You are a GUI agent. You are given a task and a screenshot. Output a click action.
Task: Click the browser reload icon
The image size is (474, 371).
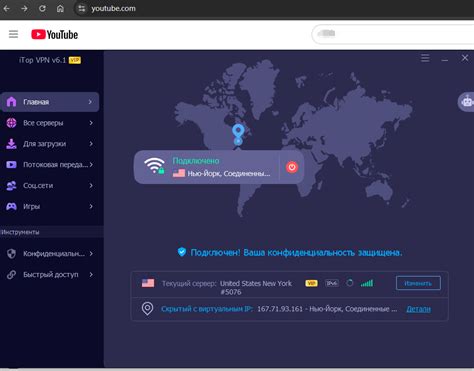click(x=42, y=8)
